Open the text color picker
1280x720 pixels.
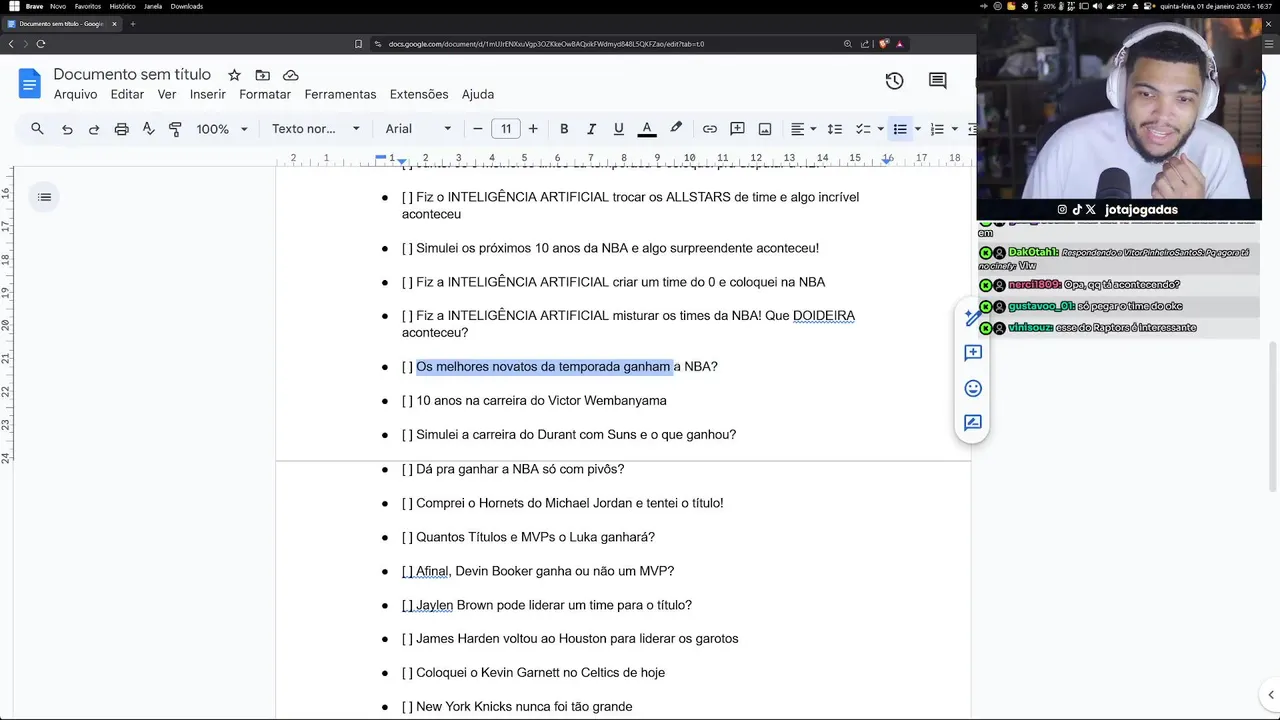[647, 129]
